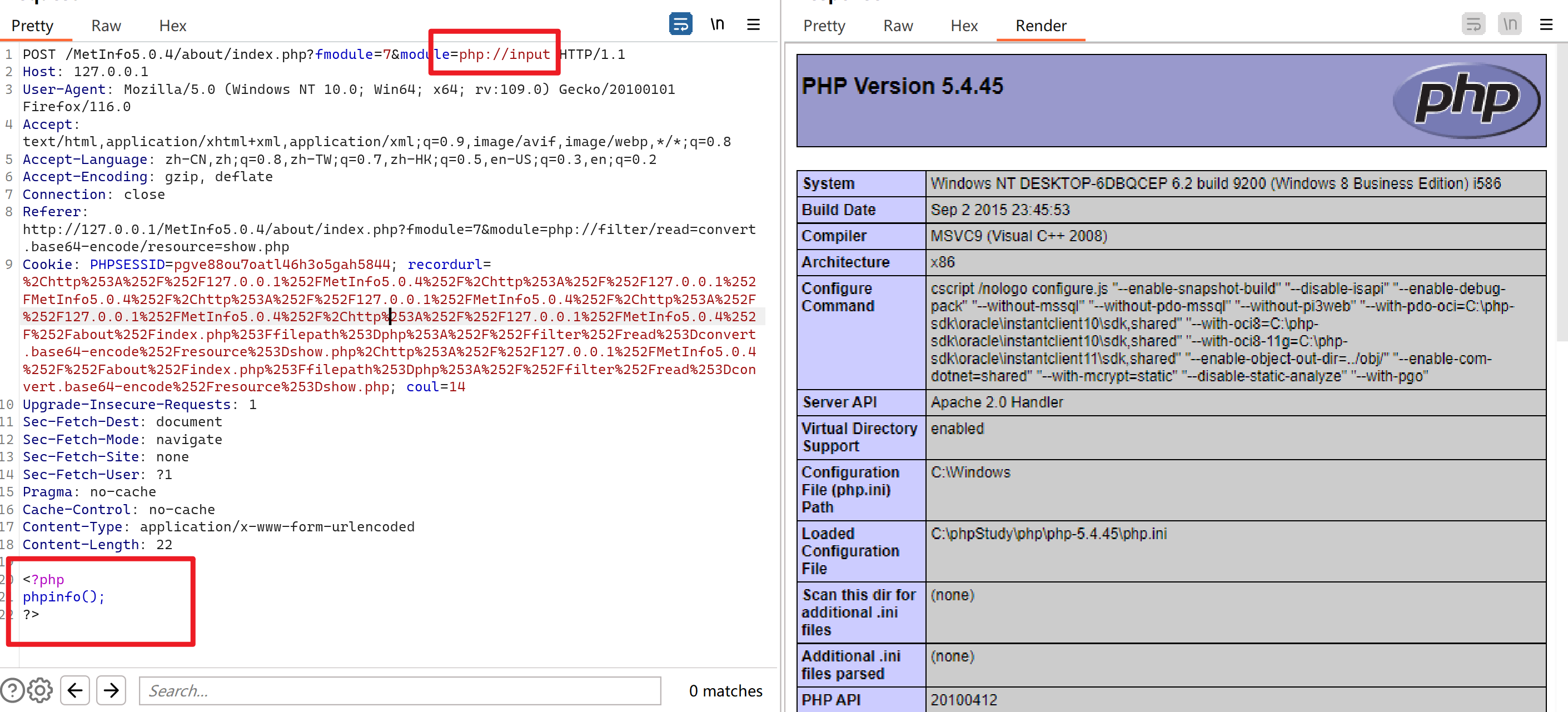The image size is (1568, 712).
Task: Click the 'Architecture' row label
Action: [x=845, y=262]
